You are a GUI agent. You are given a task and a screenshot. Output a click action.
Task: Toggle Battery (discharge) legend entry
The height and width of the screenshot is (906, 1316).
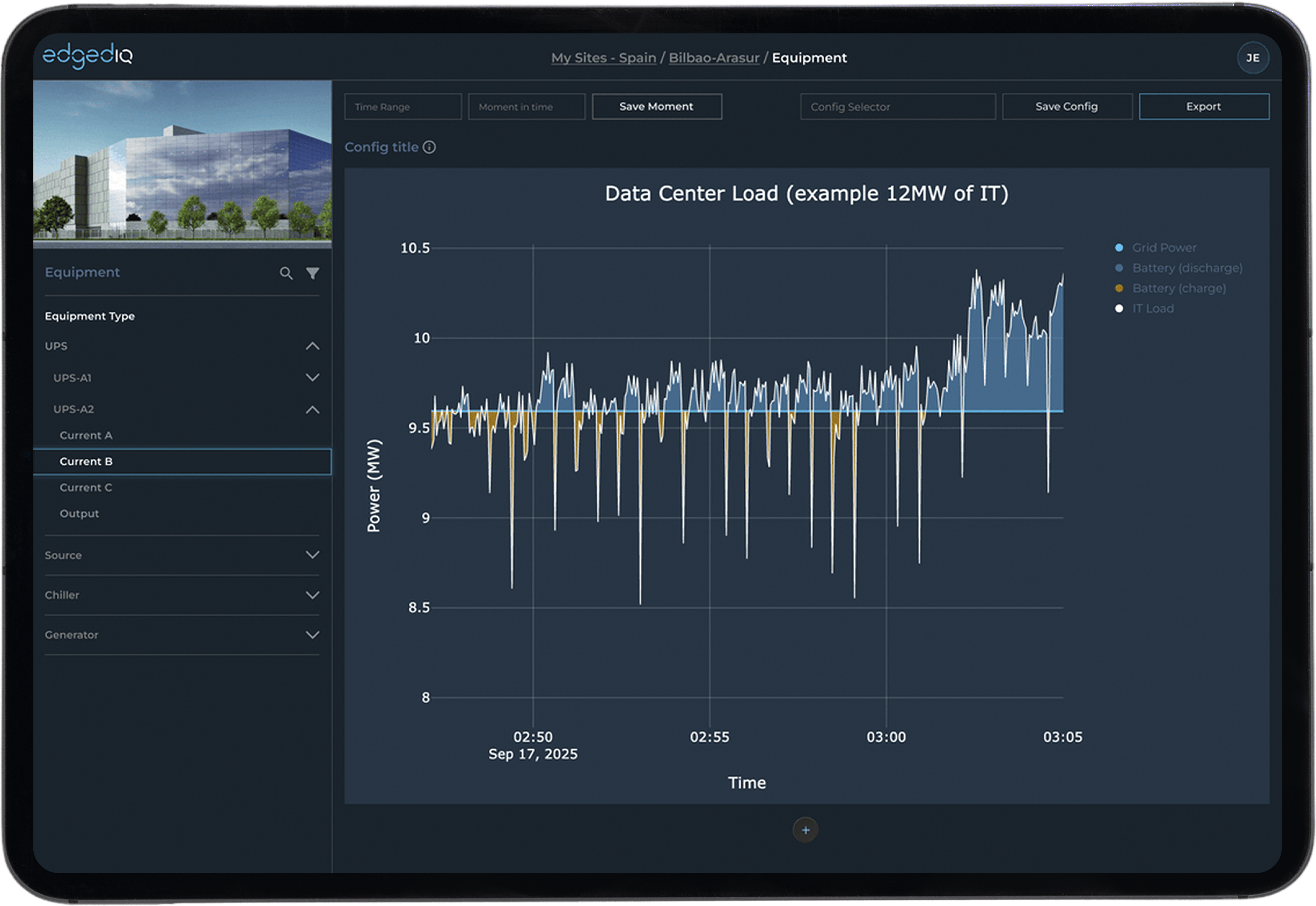click(x=1187, y=268)
